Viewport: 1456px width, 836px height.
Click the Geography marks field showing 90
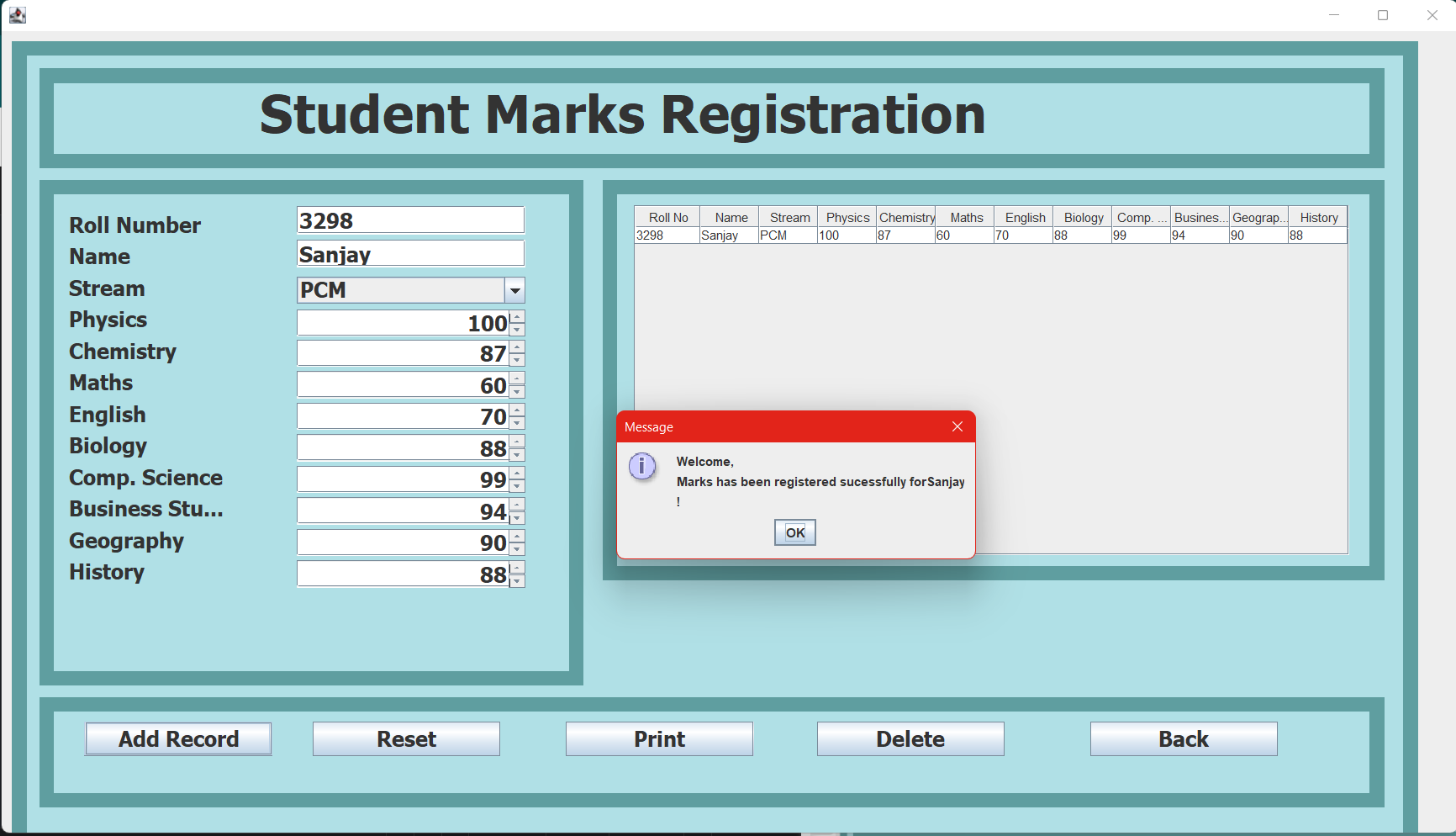coord(404,542)
